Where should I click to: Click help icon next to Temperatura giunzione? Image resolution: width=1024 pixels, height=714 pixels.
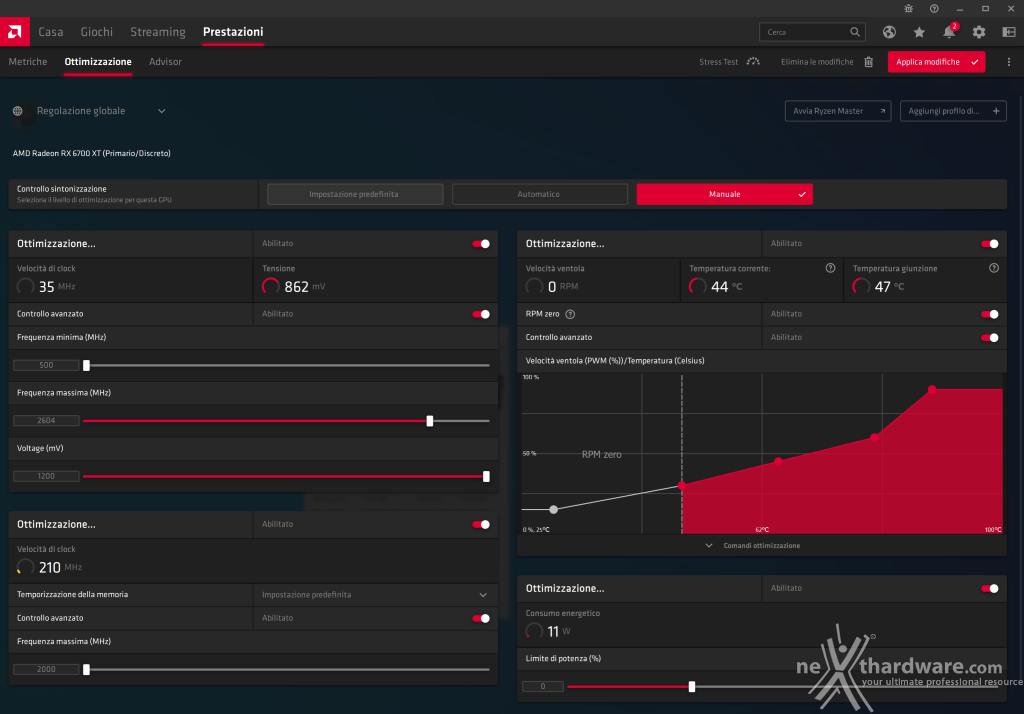[x=993, y=268]
